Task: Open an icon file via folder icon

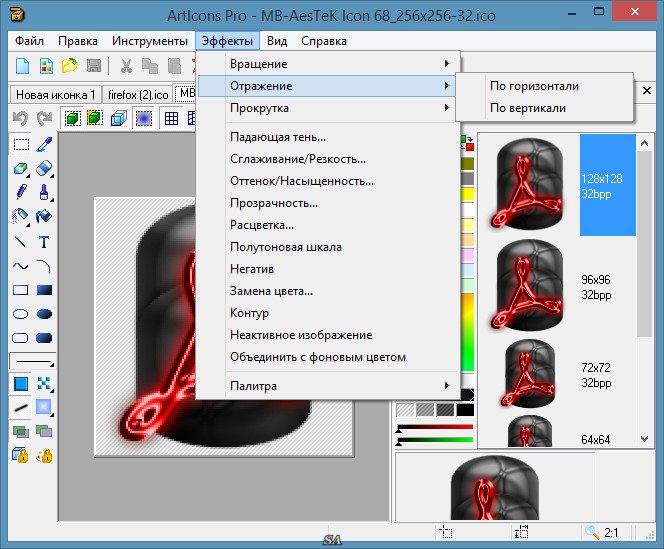Action: click(x=70, y=66)
